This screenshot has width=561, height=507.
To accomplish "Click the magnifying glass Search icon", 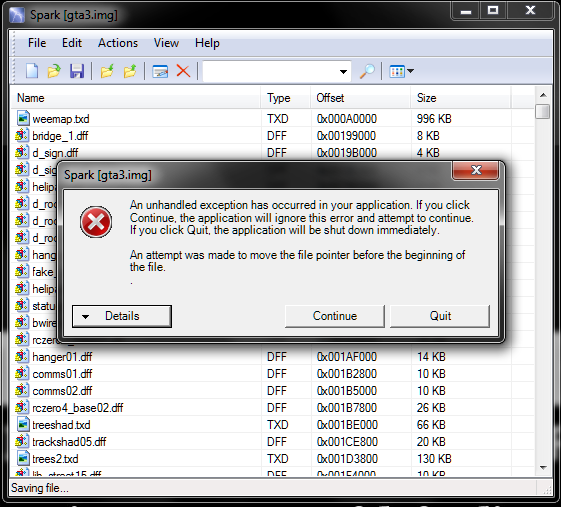I will 367,71.
